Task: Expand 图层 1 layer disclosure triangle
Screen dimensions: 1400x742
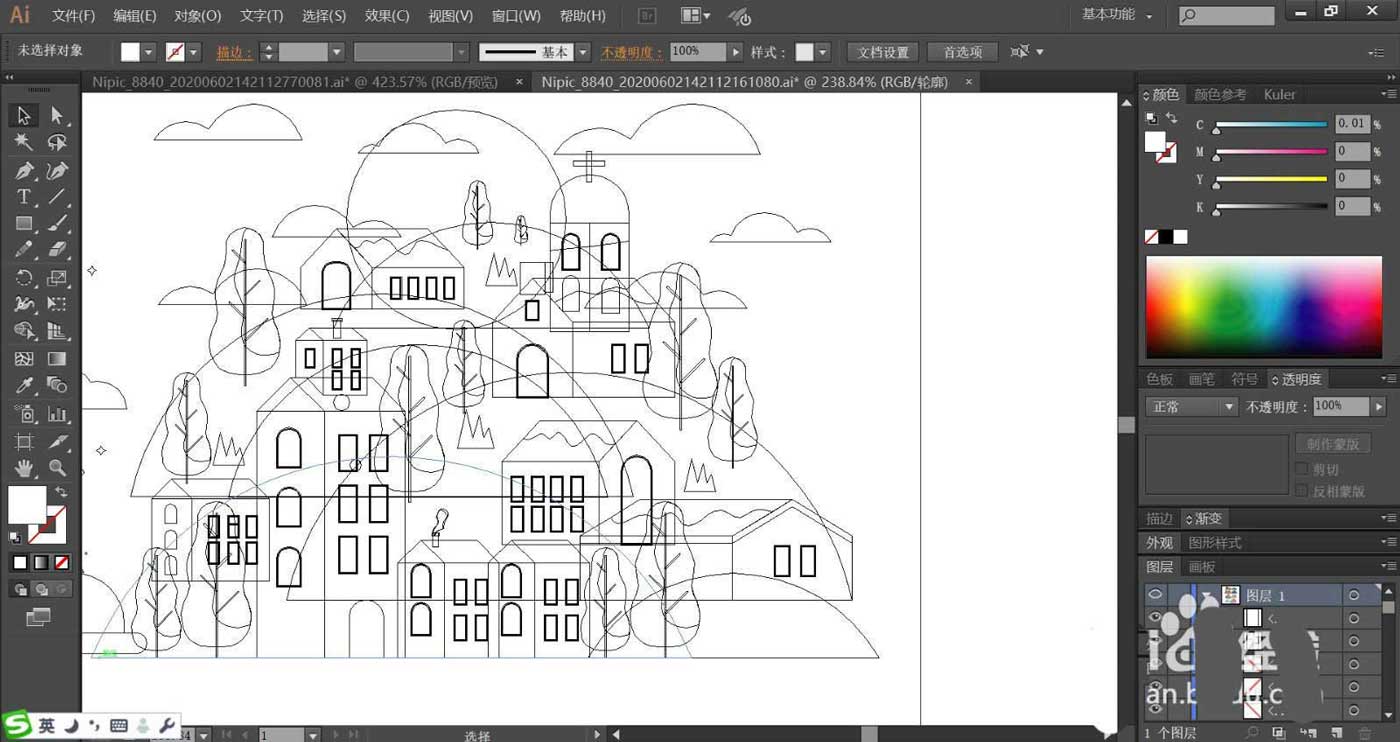Action: 1208,595
